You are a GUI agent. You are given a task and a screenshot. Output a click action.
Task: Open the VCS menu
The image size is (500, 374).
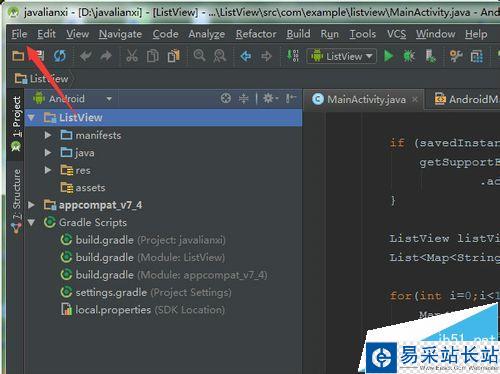396,34
